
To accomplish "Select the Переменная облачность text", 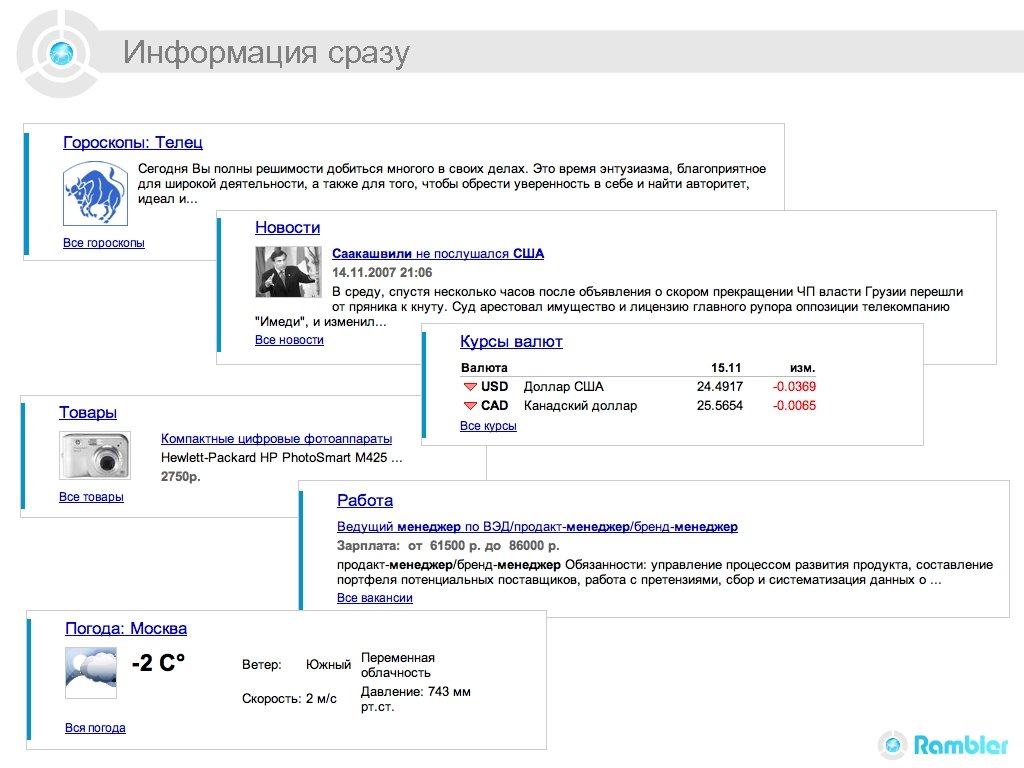I will click(x=398, y=665).
